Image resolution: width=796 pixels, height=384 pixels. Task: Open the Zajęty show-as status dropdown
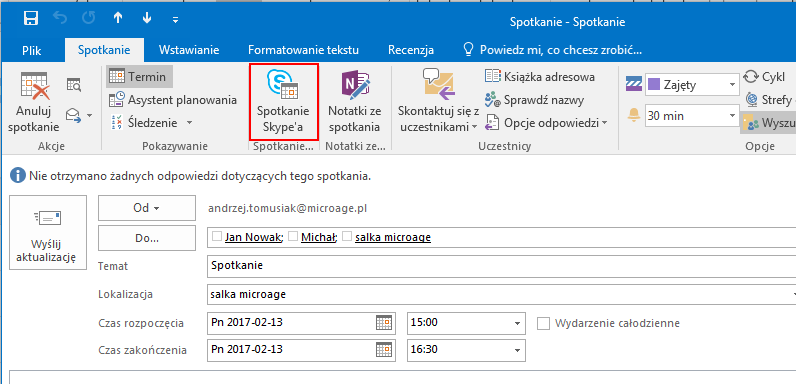coord(732,84)
